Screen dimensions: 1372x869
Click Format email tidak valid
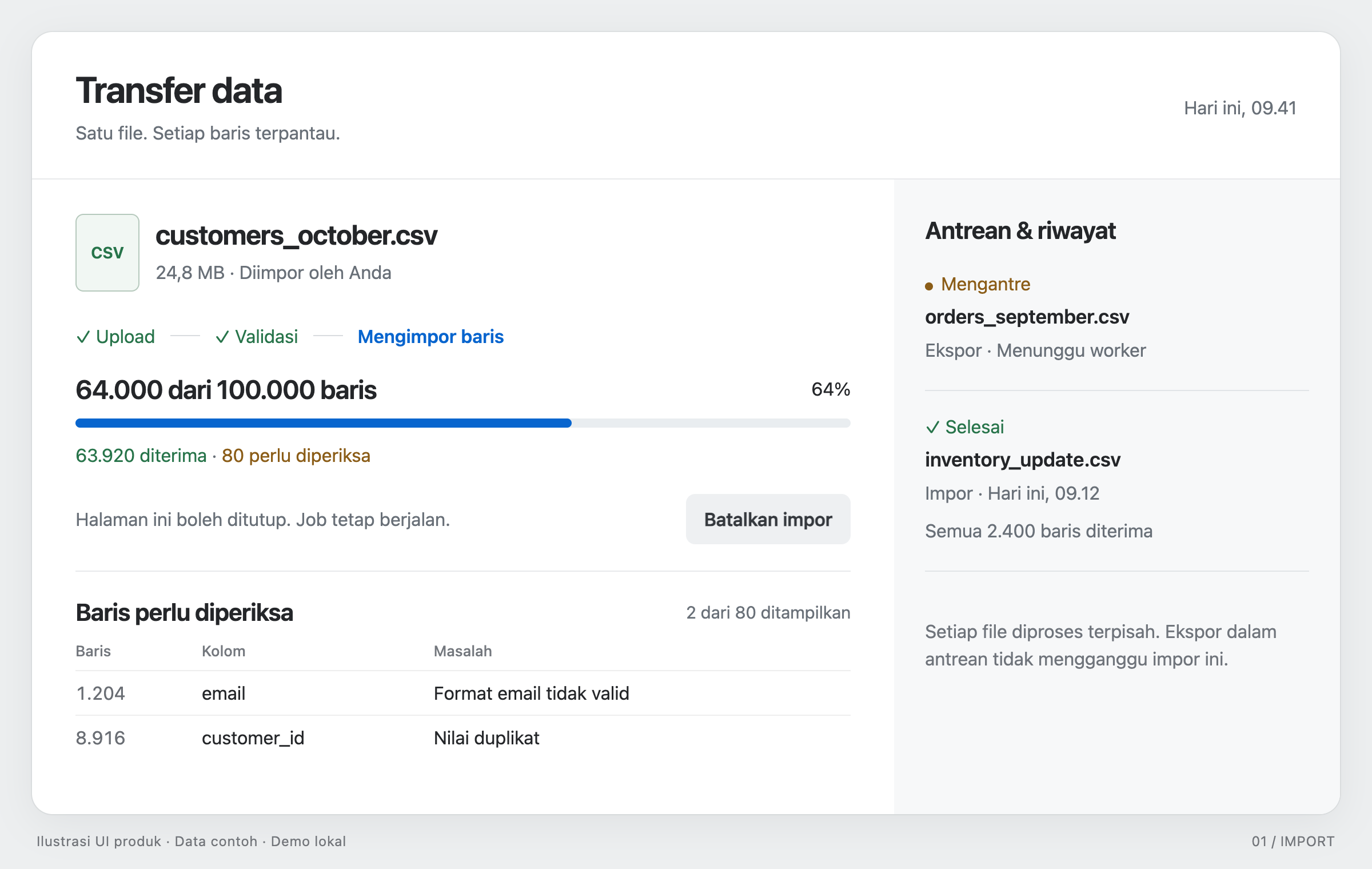[532, 693]
